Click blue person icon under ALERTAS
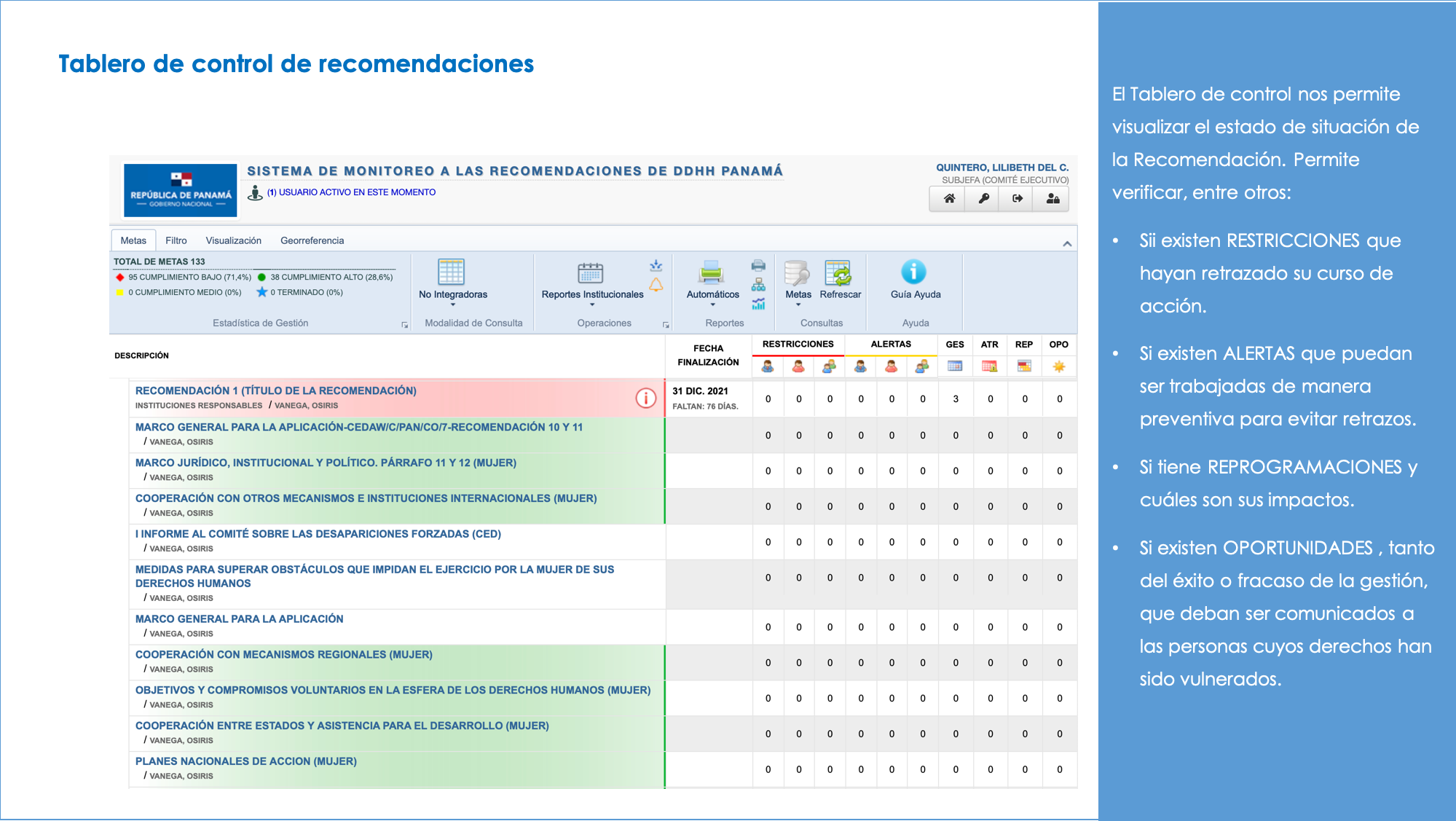 click(x=860, y=366)
